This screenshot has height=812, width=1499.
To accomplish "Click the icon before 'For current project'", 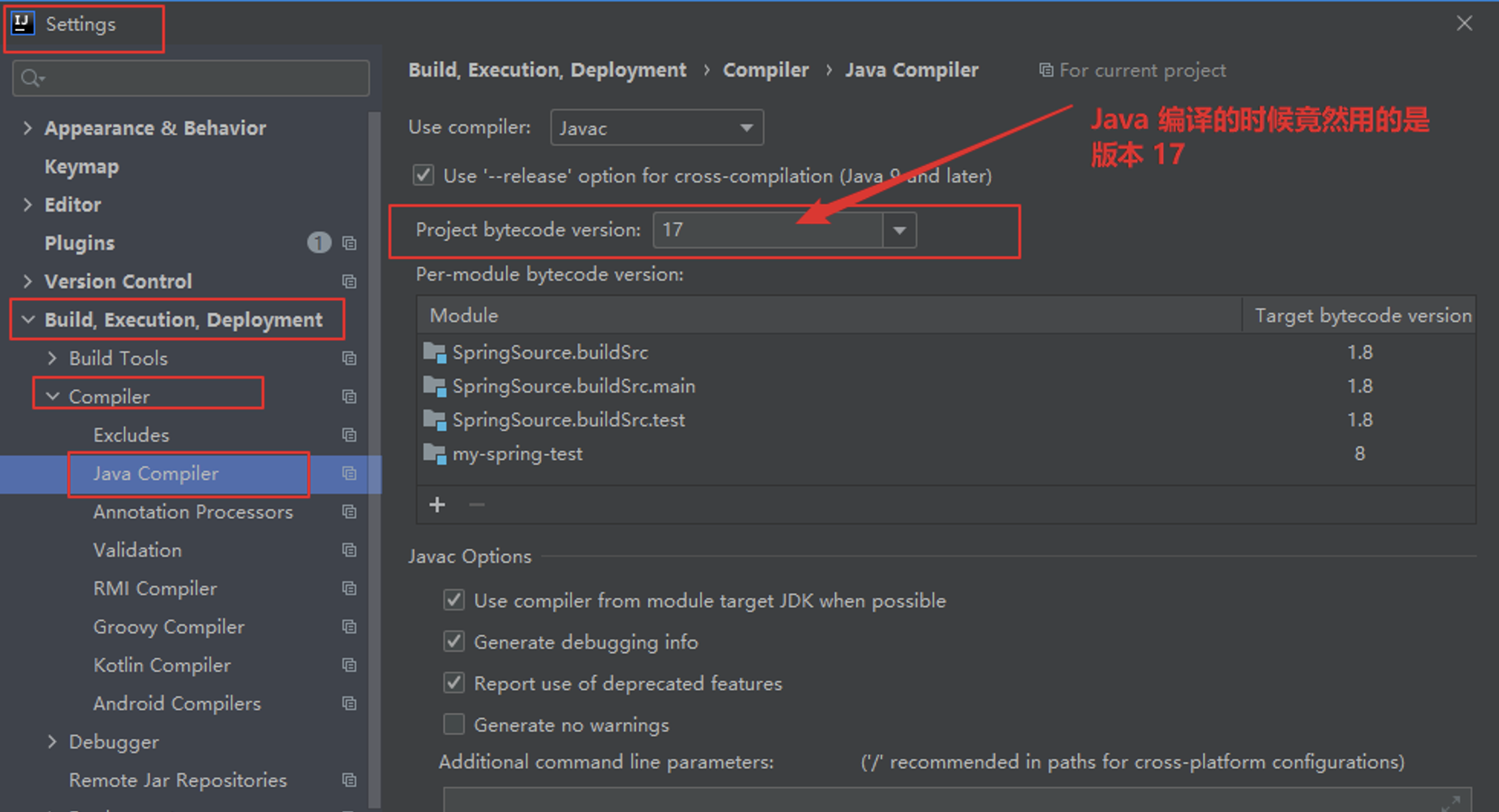I will (1046, 70).
